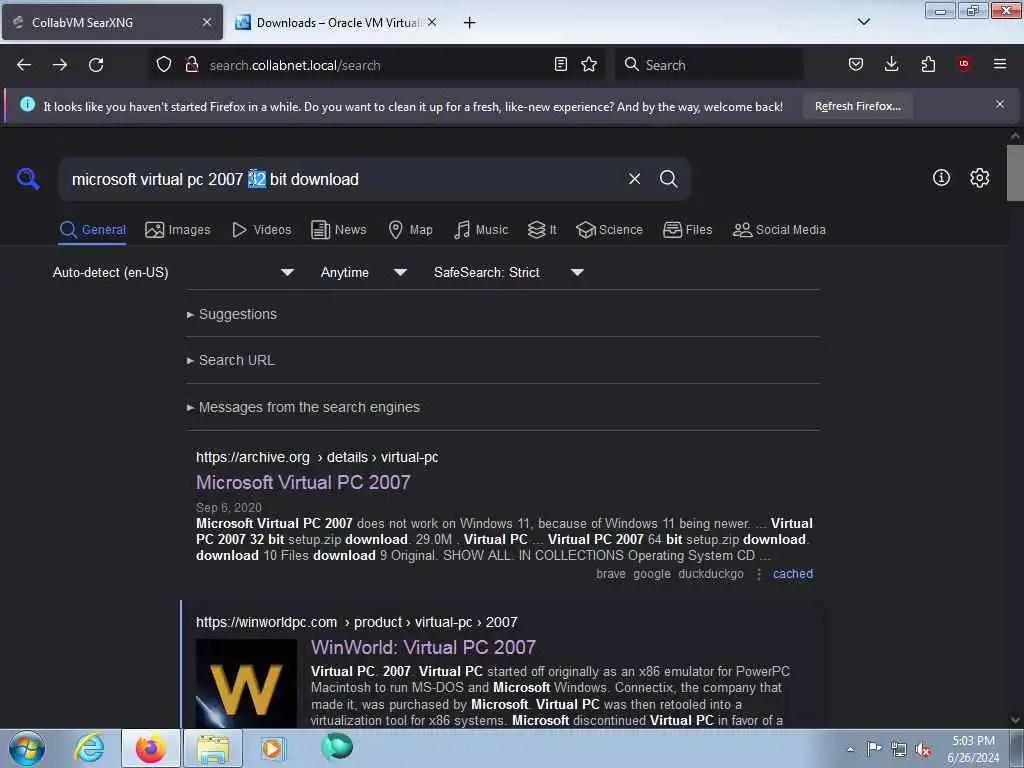Show hidden tray icons arrow
1024x768 pixels.
point(850,749)
